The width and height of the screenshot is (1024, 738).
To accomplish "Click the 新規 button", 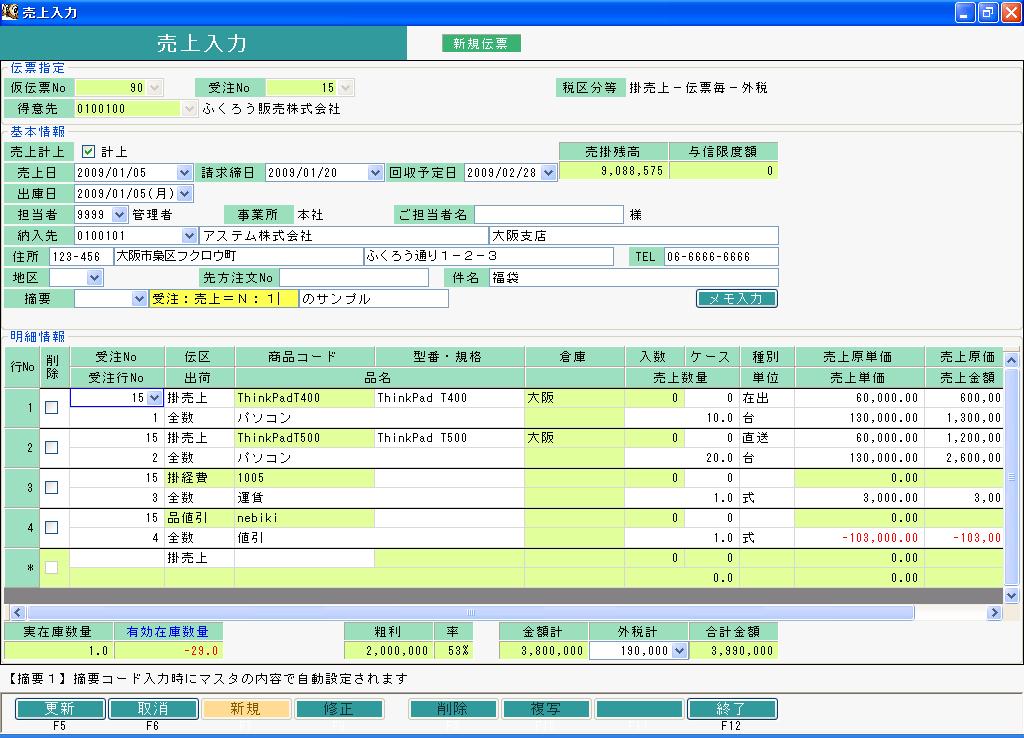I will [246, 709].
